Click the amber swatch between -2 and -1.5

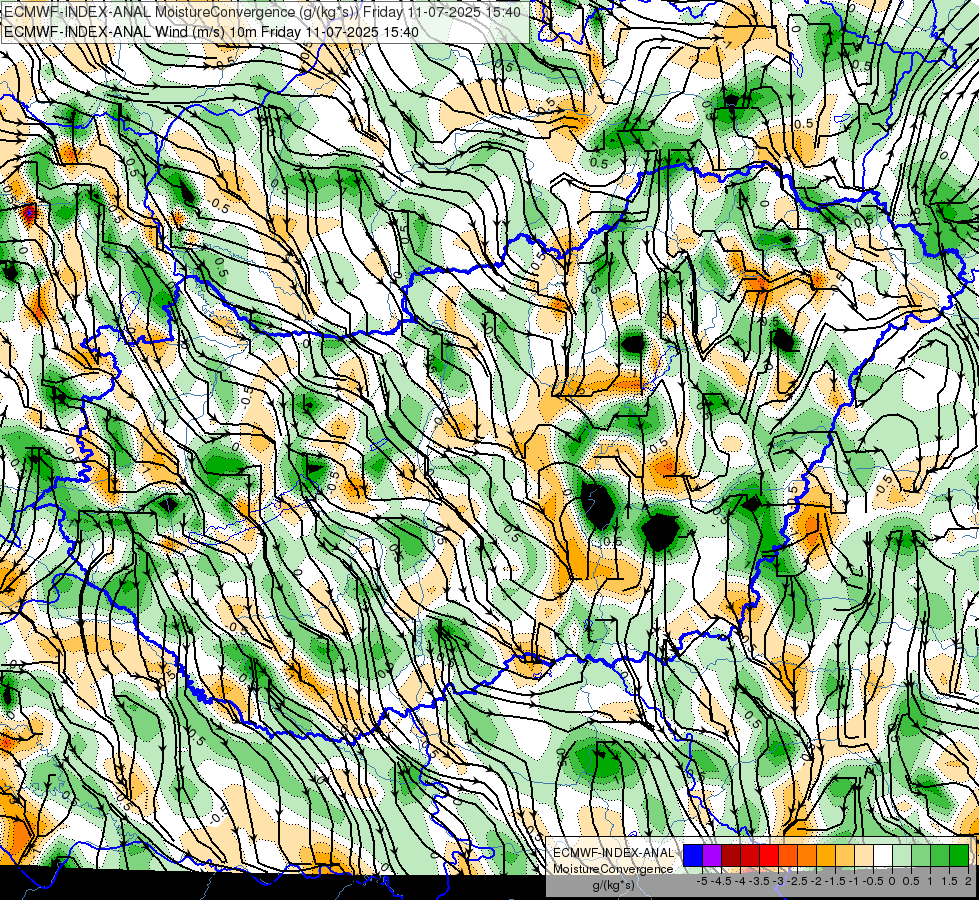[x=826, y=855]
